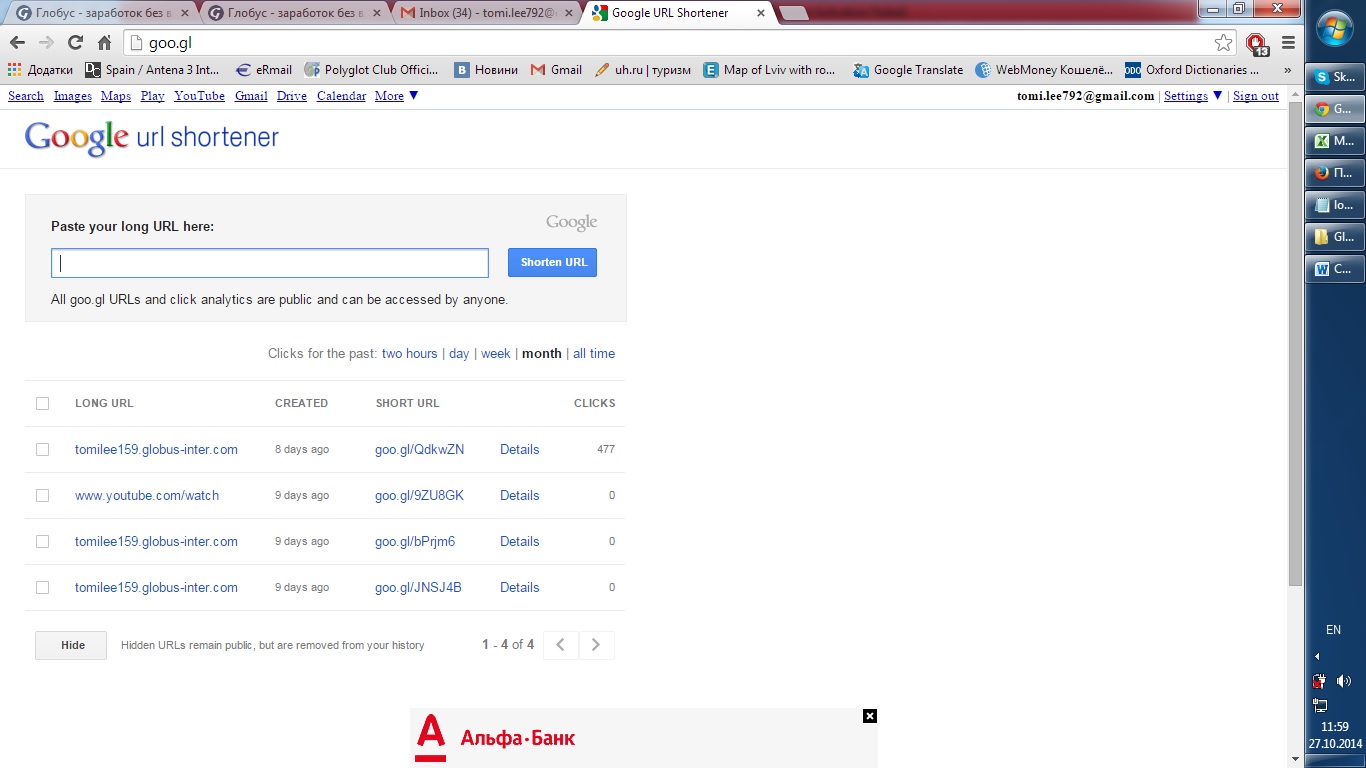This screenshot has height=768, width=1366.
Task: Close the Альфа-Банк ad with X
Action: coord(870,716)
